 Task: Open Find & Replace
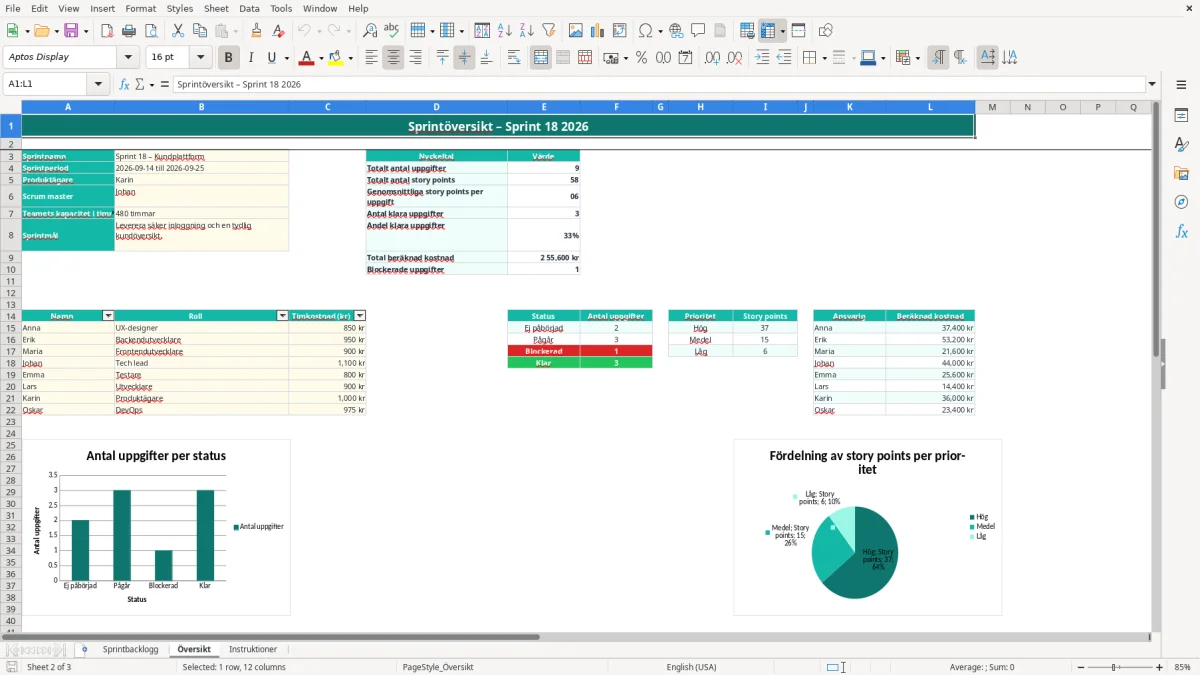click(370, 31)
